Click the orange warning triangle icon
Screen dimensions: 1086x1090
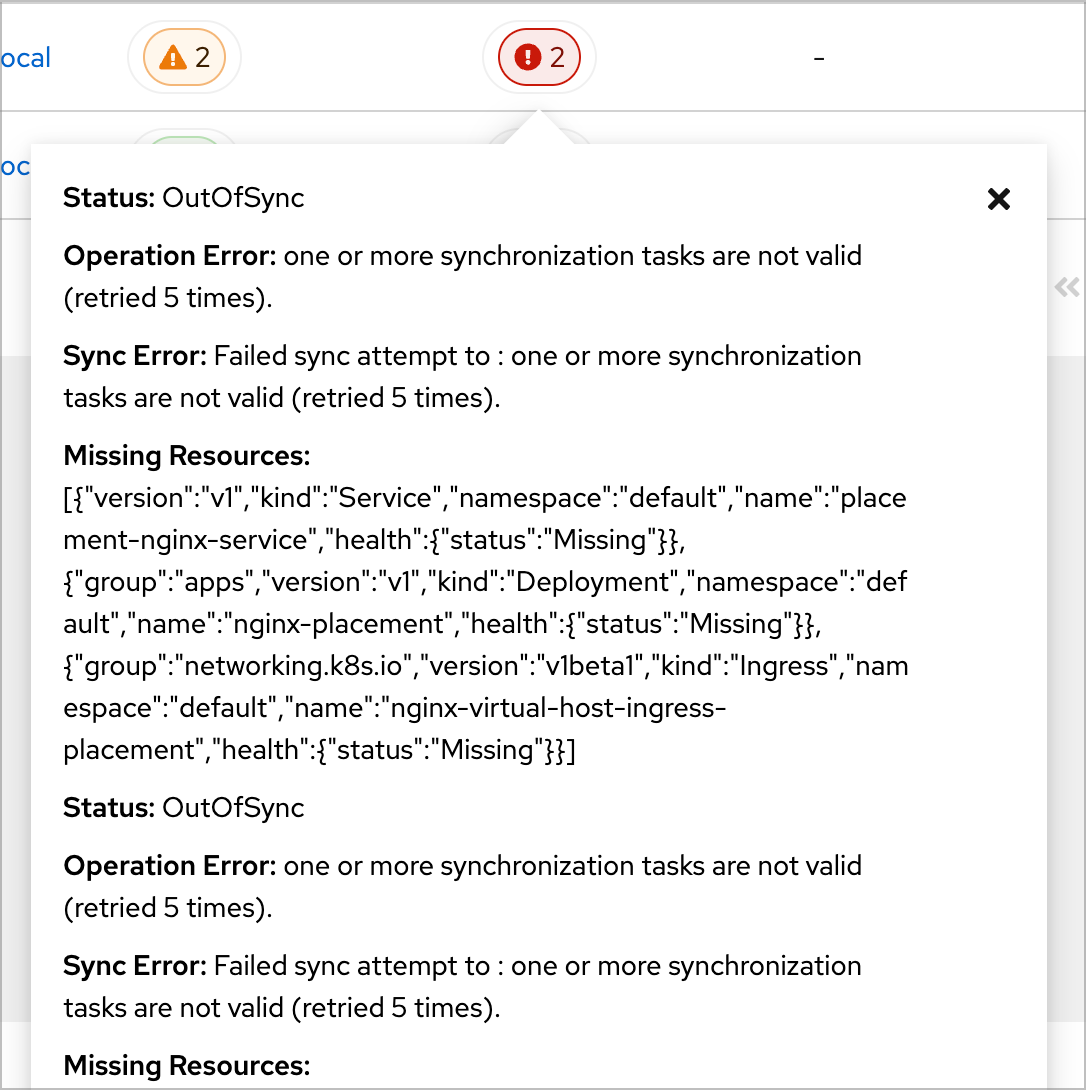pos(174,58)
